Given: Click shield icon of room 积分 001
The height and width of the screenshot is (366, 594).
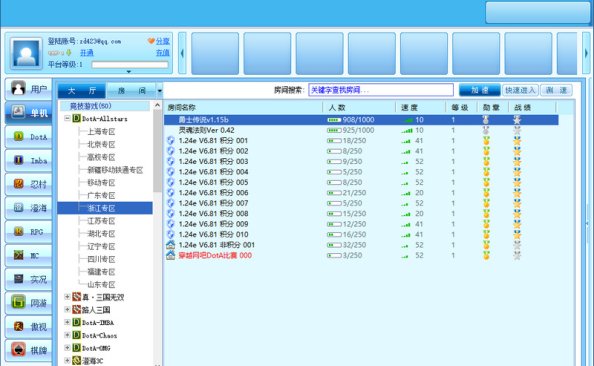Looking at the screenshot, I should point(171,141).
